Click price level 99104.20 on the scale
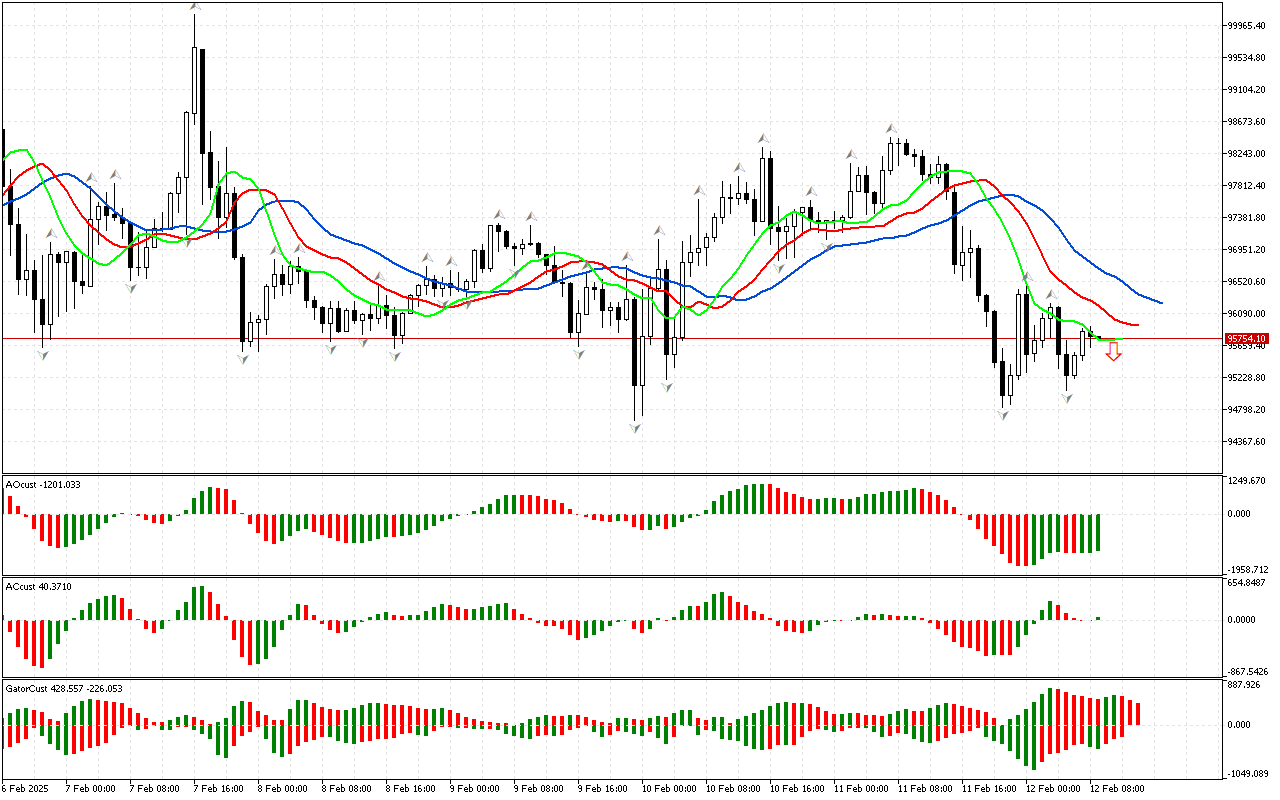 (x=1248, y=90)
